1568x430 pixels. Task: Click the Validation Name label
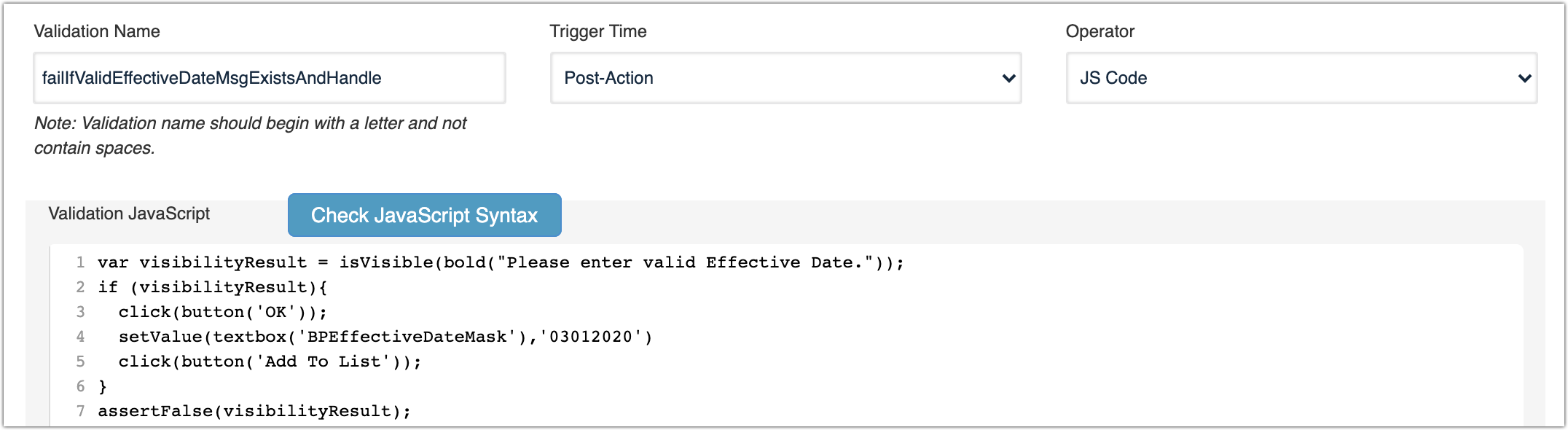97,31
